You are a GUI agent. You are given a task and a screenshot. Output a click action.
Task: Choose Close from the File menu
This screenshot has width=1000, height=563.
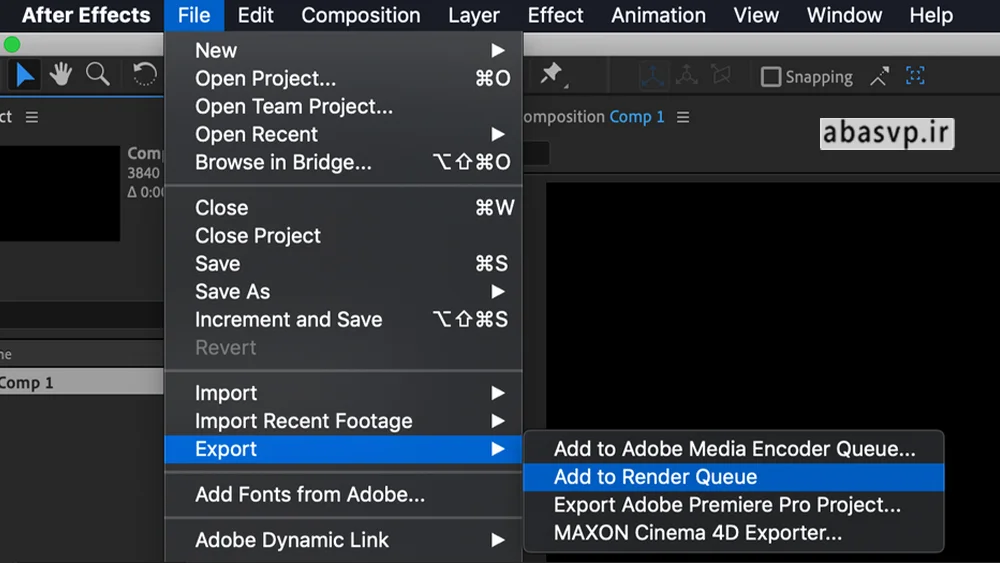click(x=344, y=208)
